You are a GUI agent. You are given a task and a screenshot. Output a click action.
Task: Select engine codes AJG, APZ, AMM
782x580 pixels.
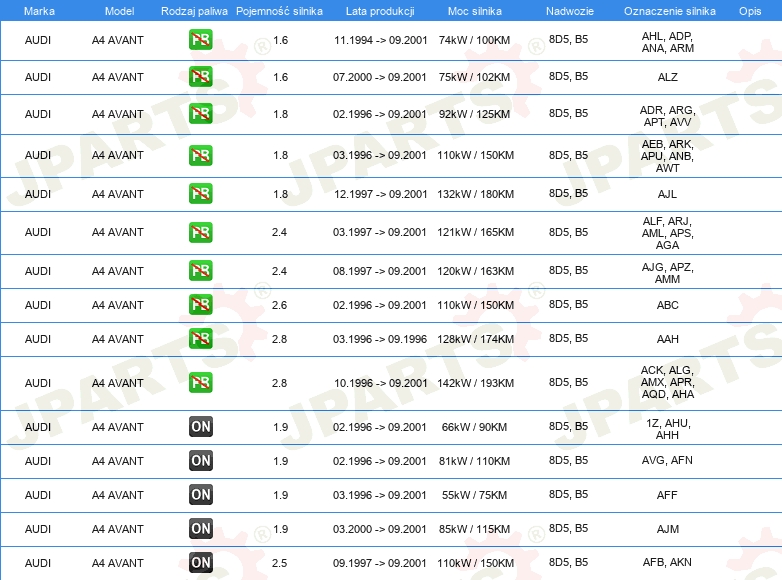pos(667,273)
